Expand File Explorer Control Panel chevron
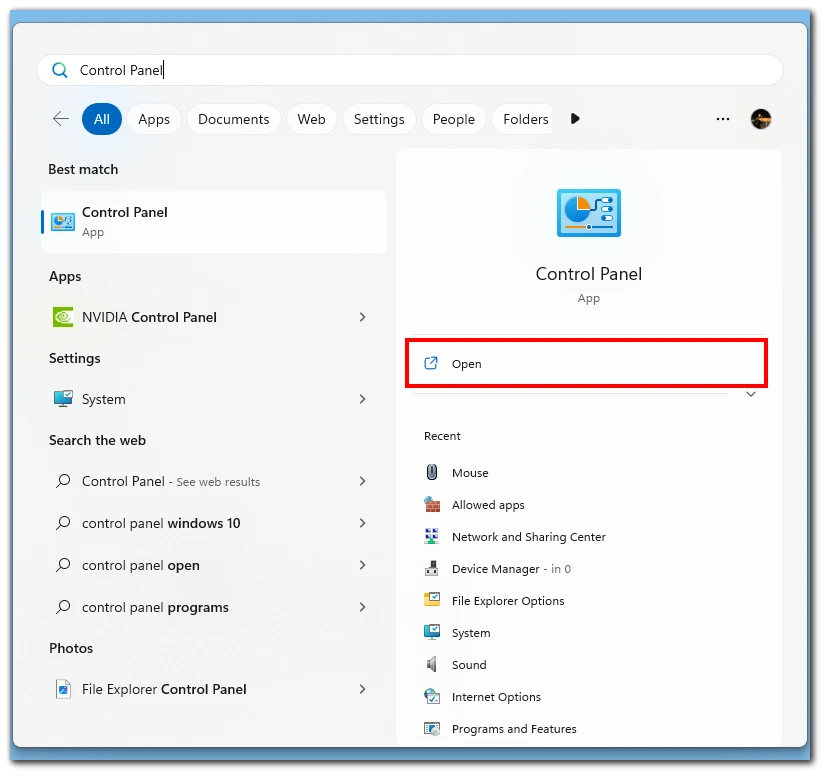This screenshot has height=778, width=828. click(362, 689)
